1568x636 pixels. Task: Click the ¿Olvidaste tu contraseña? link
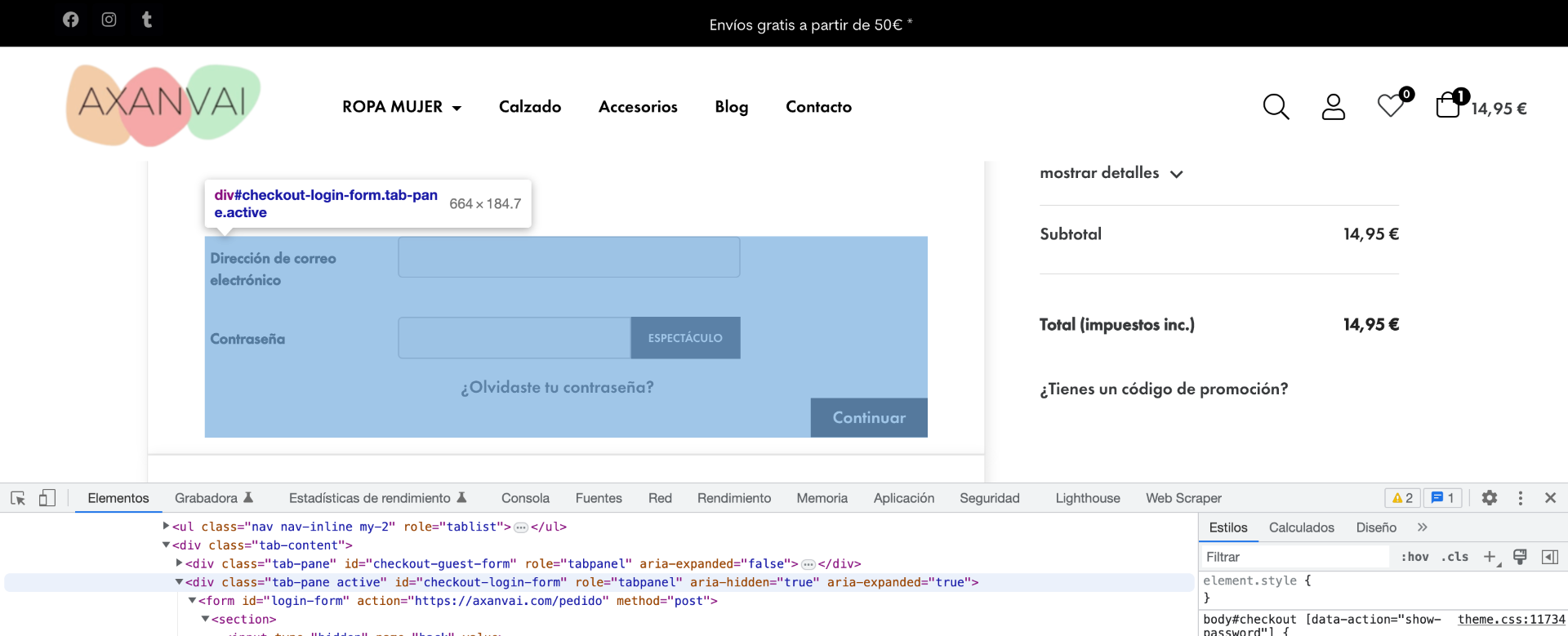coord(557,388)
